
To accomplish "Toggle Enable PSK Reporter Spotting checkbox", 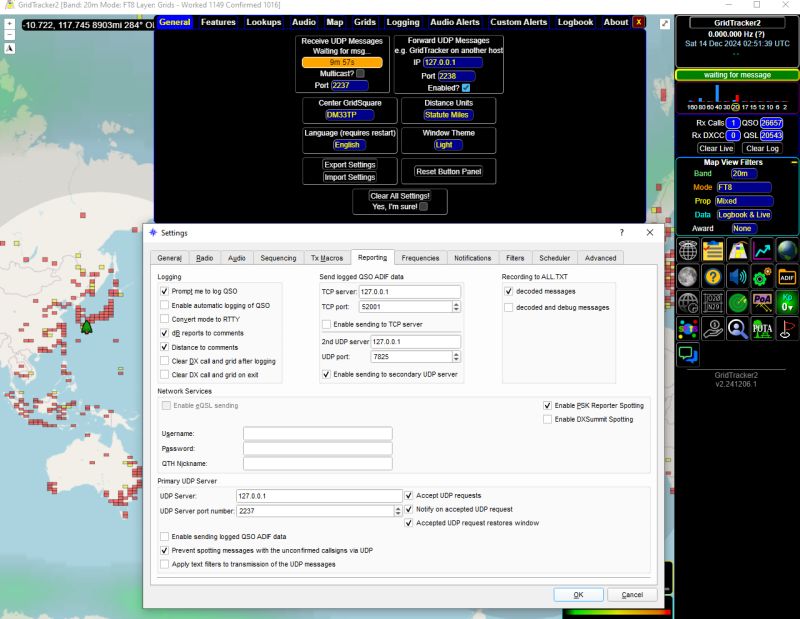I will (x=547, y=406).
